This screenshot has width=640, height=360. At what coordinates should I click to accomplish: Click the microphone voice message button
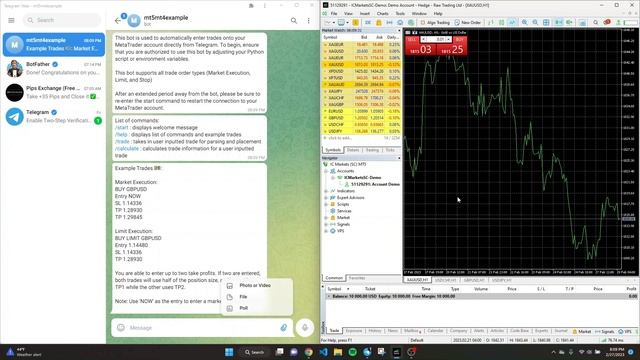[x=305, y=327]
